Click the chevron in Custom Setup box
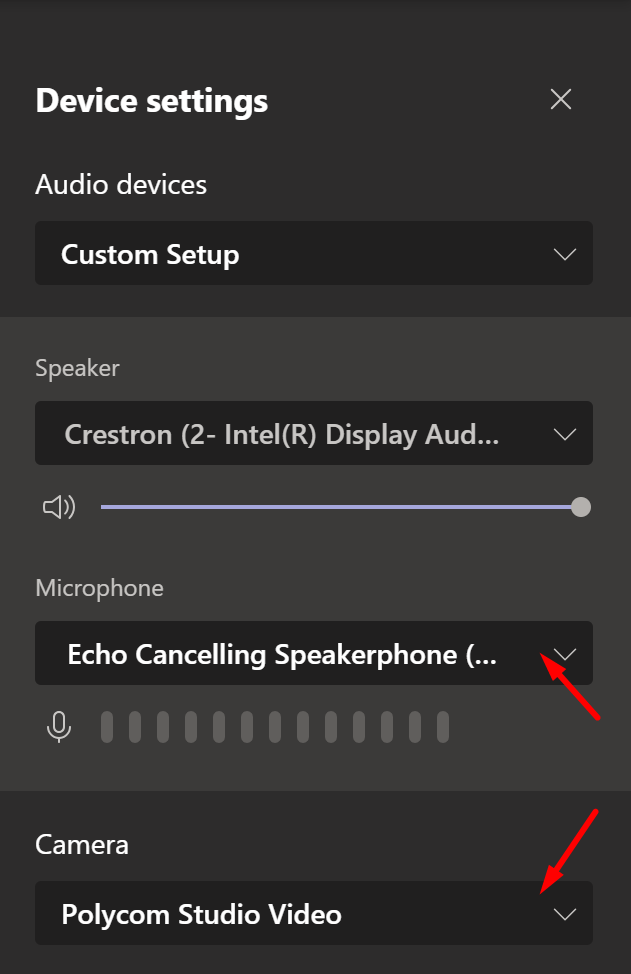 565,254
